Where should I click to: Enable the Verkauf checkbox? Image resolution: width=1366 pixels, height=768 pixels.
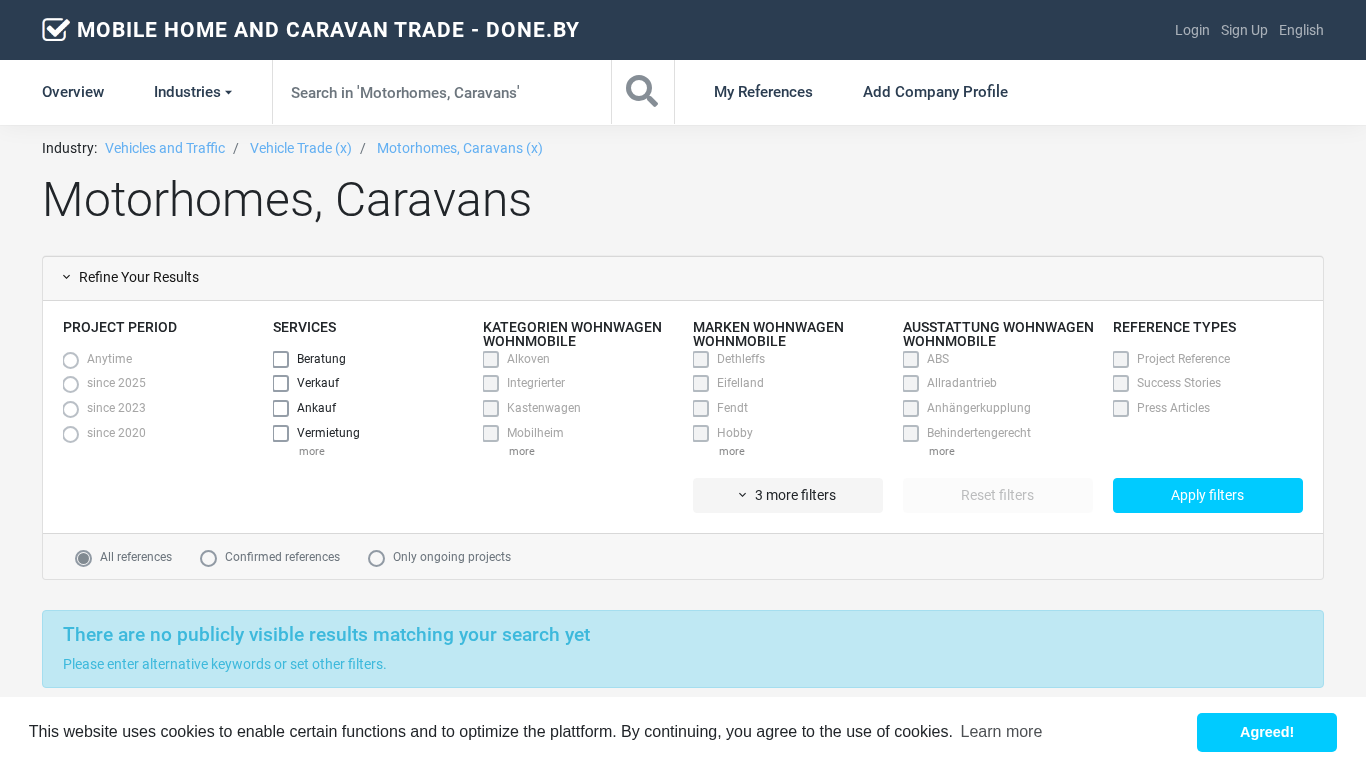pos(281,384)
